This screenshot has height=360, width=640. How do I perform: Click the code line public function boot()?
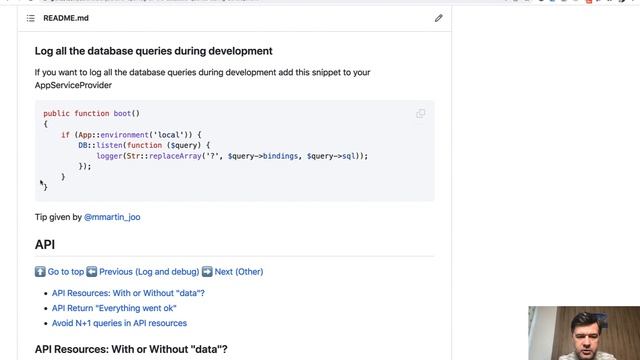[91, 113]
